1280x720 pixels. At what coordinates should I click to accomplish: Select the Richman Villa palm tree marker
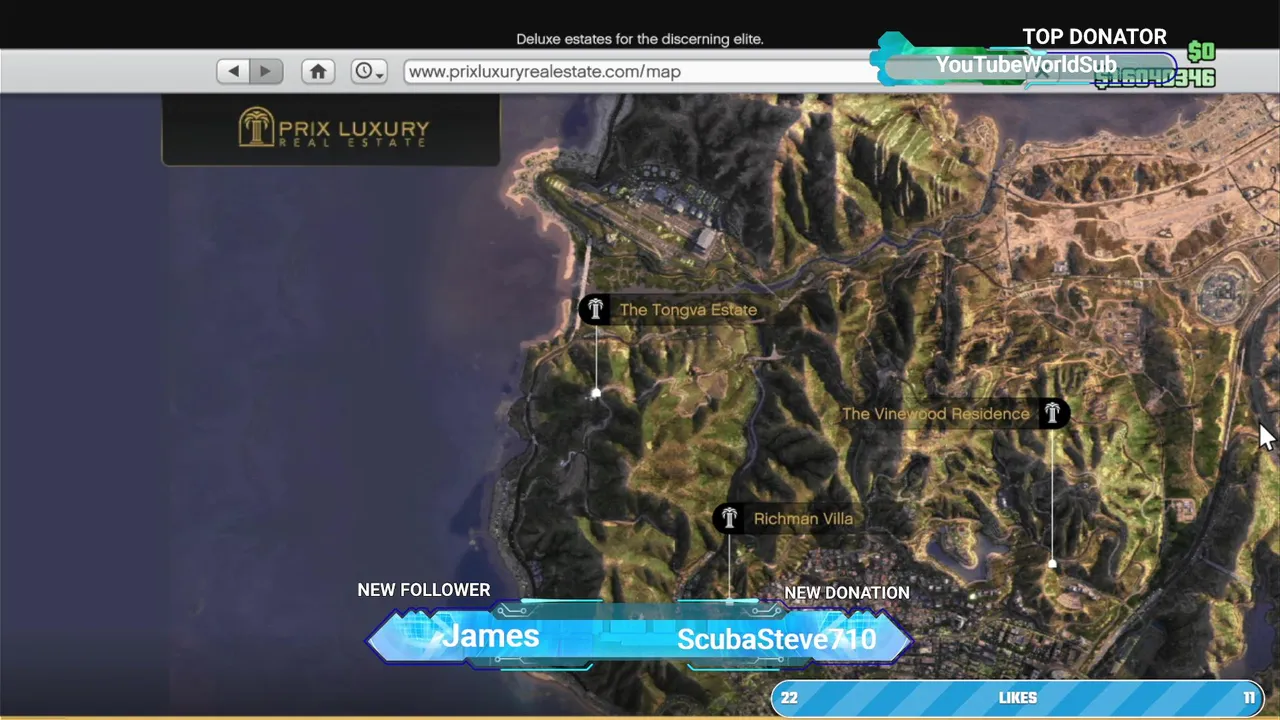tap(729, 518)
